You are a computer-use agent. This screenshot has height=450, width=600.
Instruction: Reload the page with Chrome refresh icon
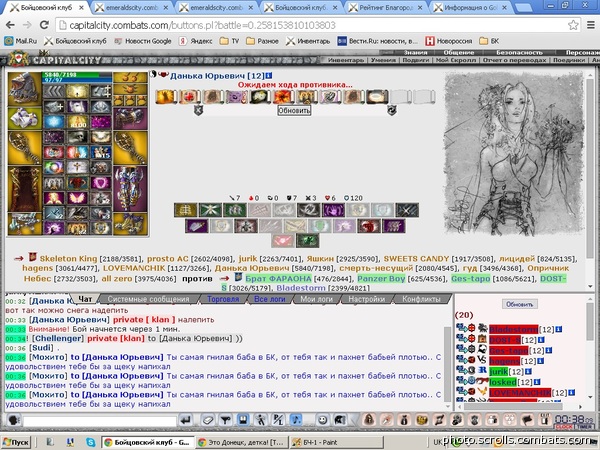coord(44,25)
